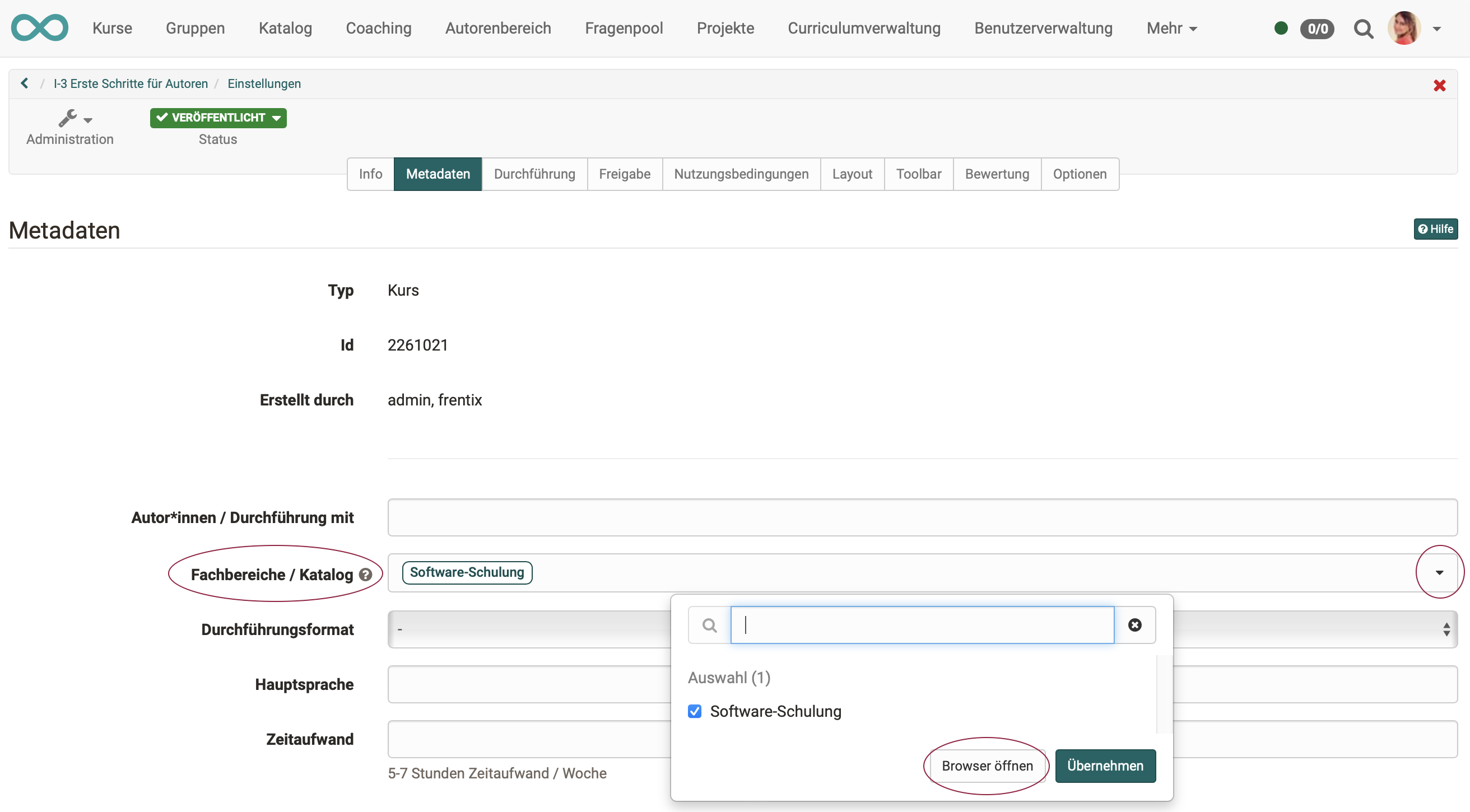This screenshot has width=1470, height=812.
Task: Open the Mehr navigation dropdown
Action: 1171,28
